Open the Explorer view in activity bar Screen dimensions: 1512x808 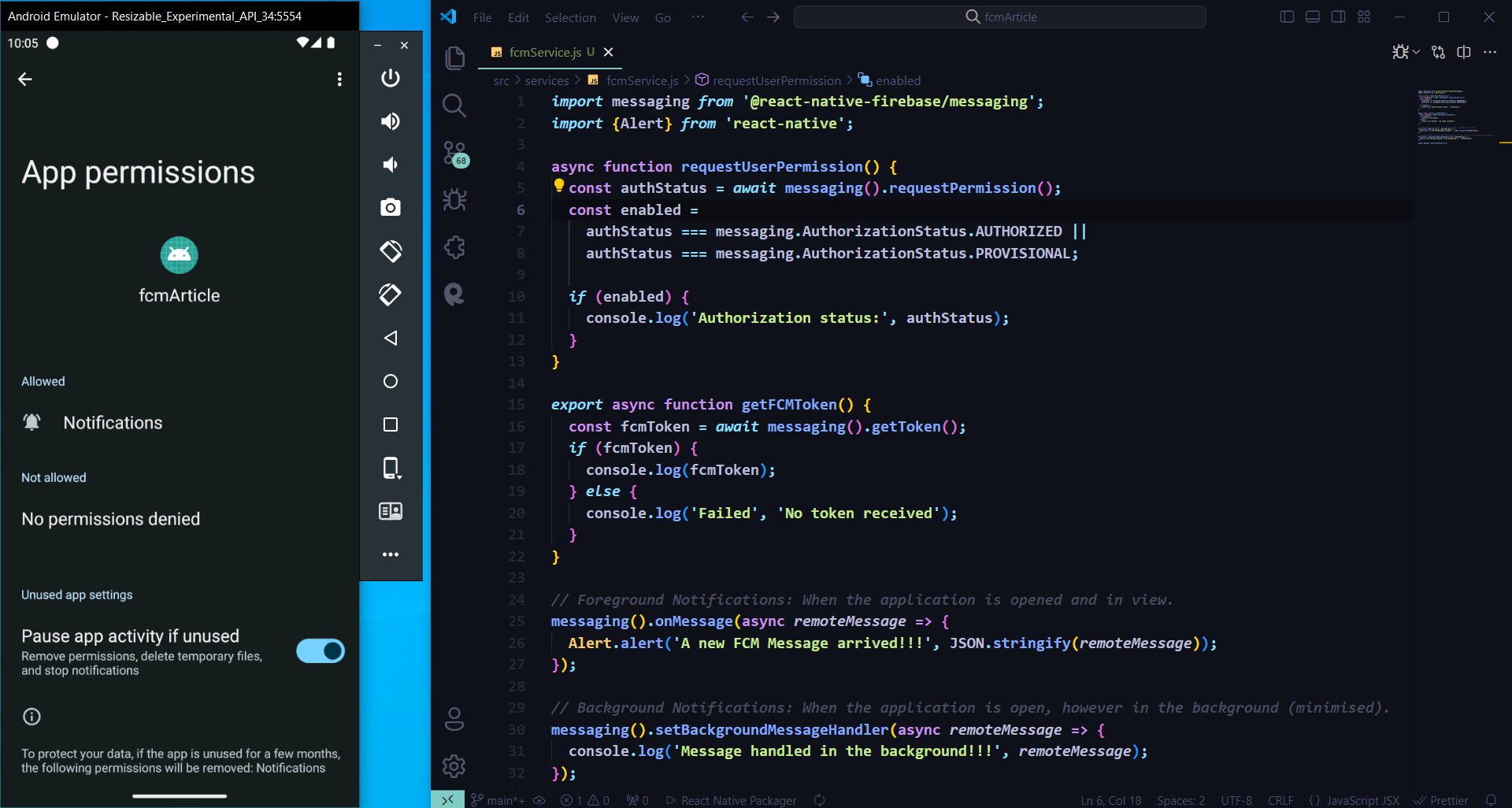tap(454, 58)
